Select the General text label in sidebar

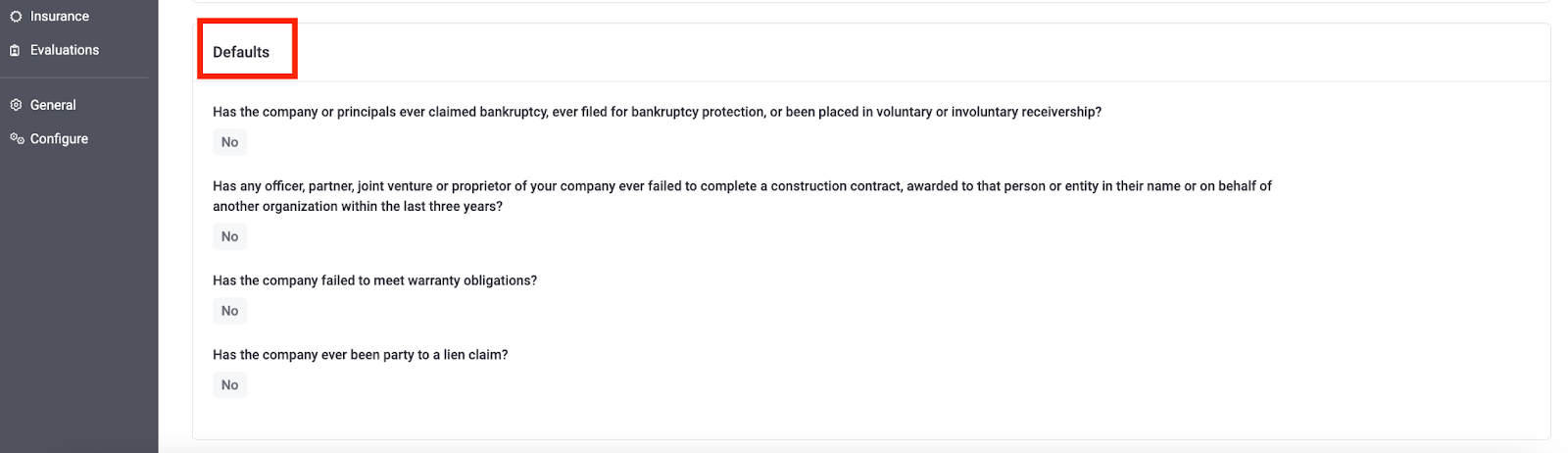pos(53,105)
